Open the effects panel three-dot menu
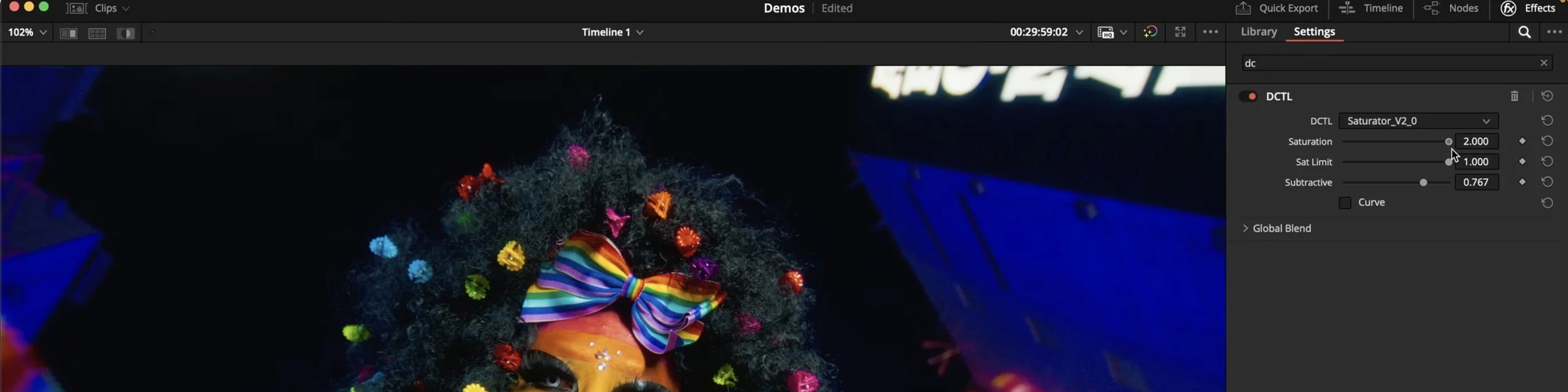 (1554, 31)
